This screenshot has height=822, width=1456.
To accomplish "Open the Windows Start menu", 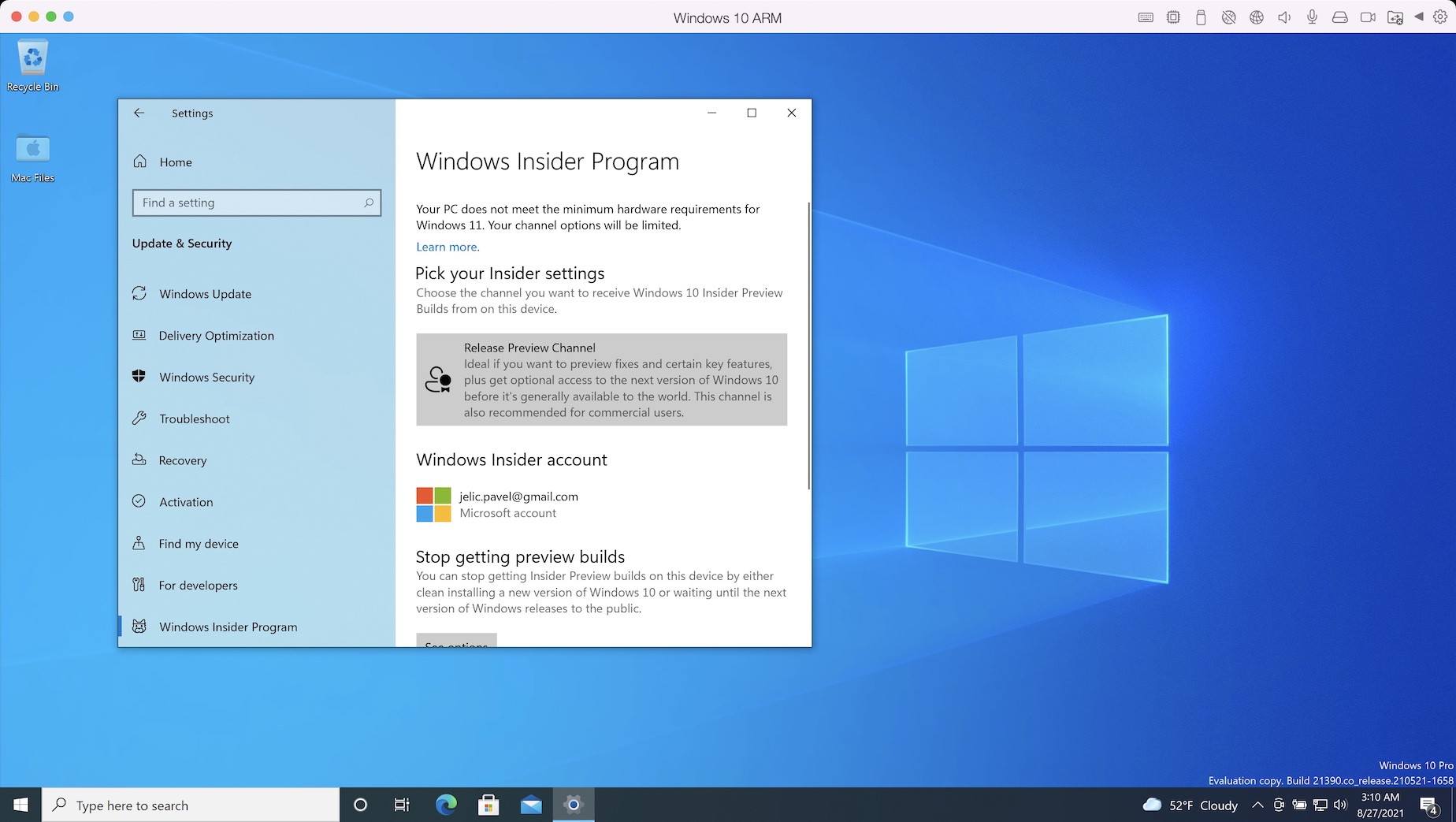I will coord(21,805).
